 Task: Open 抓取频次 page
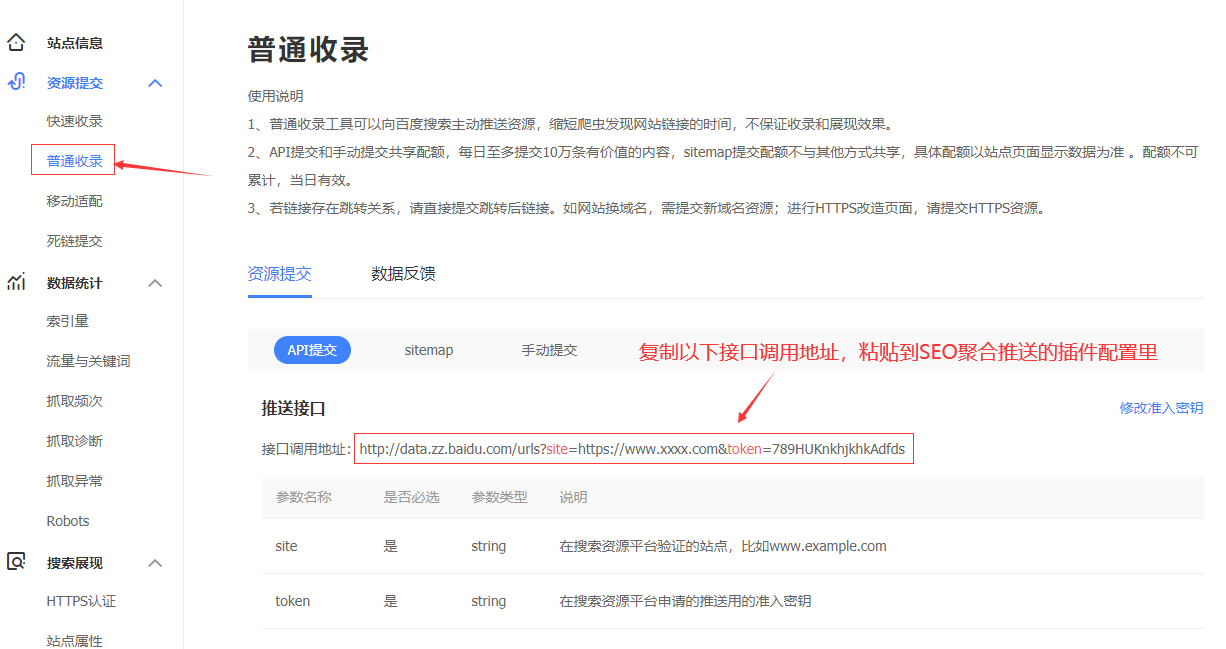pyautogui.click(x=75, y=401)
